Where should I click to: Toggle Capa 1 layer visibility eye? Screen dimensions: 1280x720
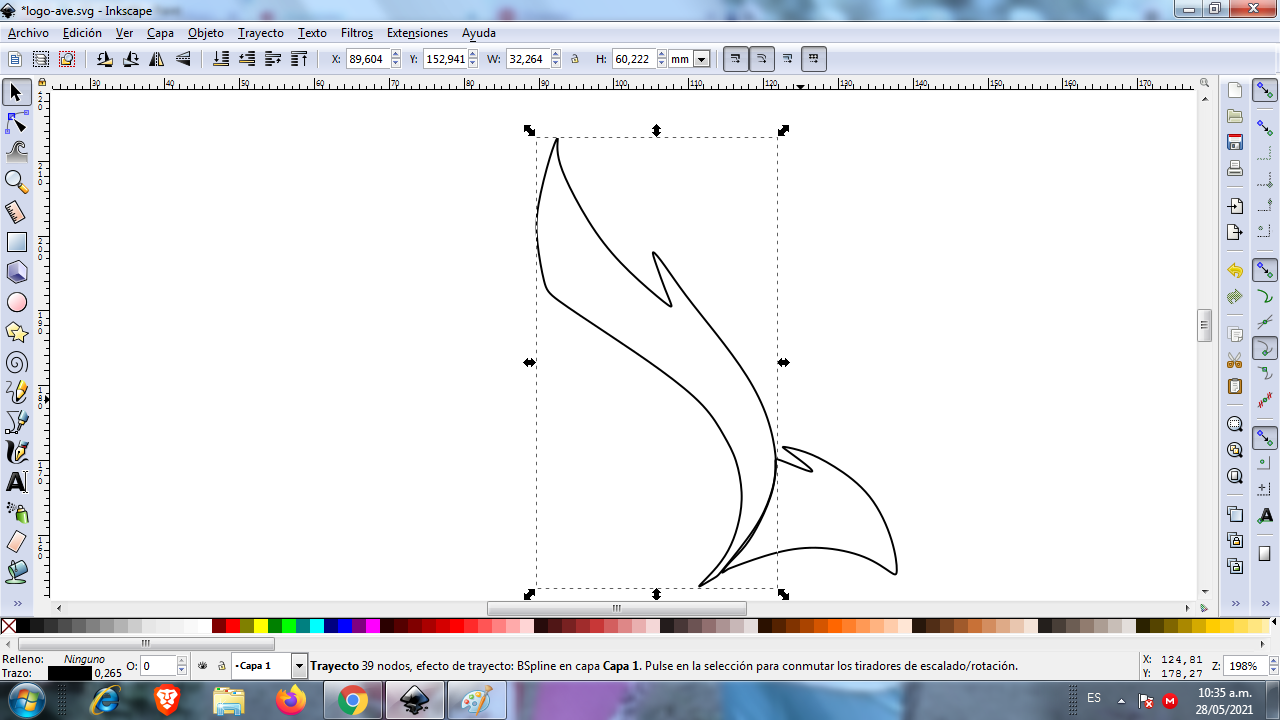pos(203,665)
